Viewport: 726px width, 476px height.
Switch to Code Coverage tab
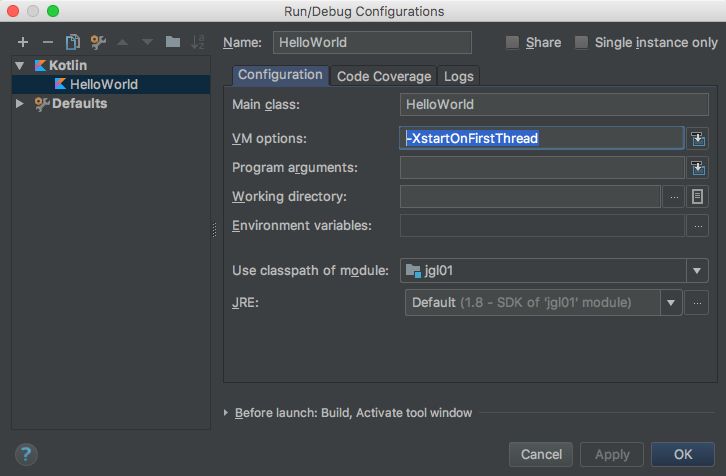point(384,76)
